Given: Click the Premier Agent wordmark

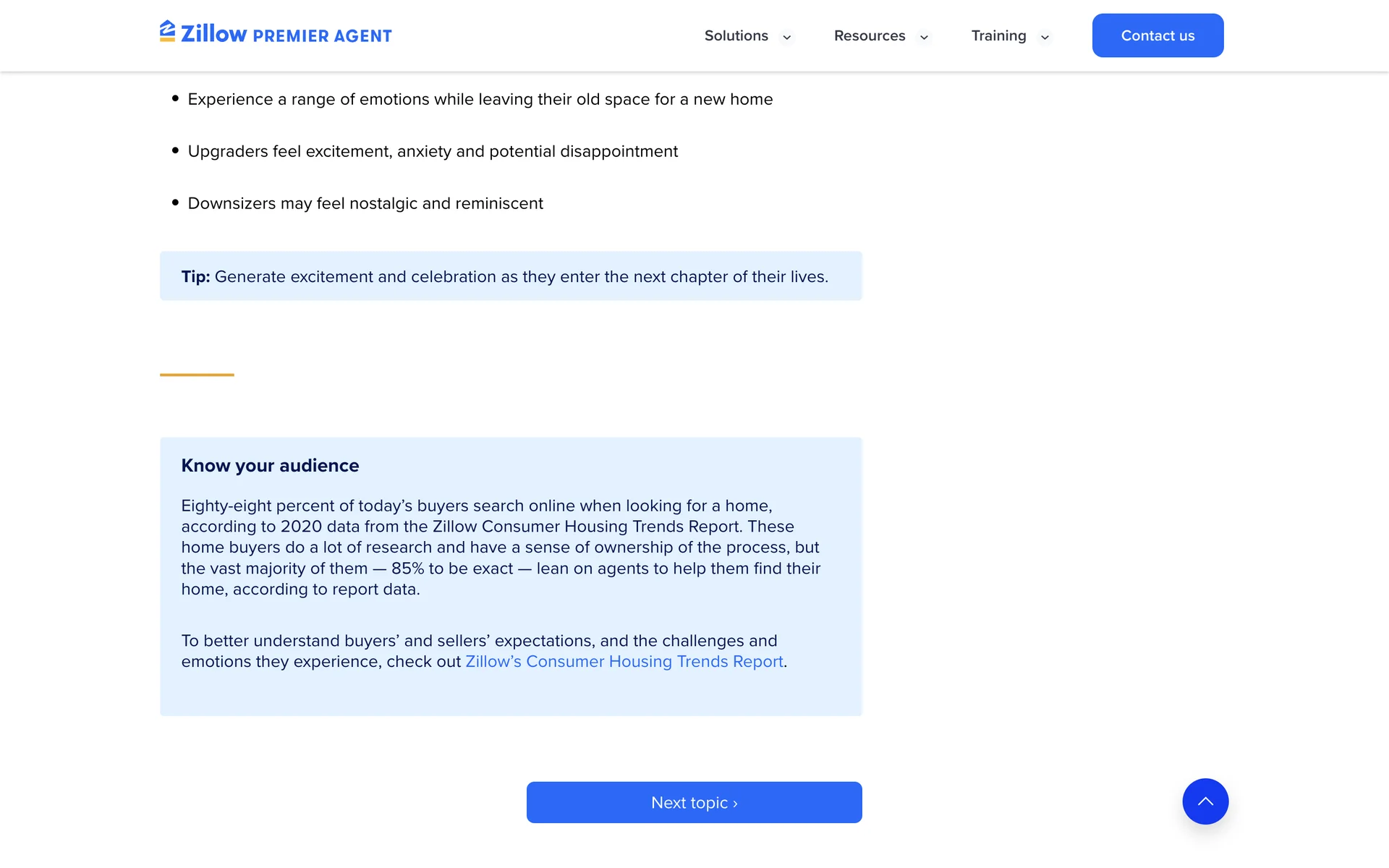Looking at the screenshot, I should [322, 36].
